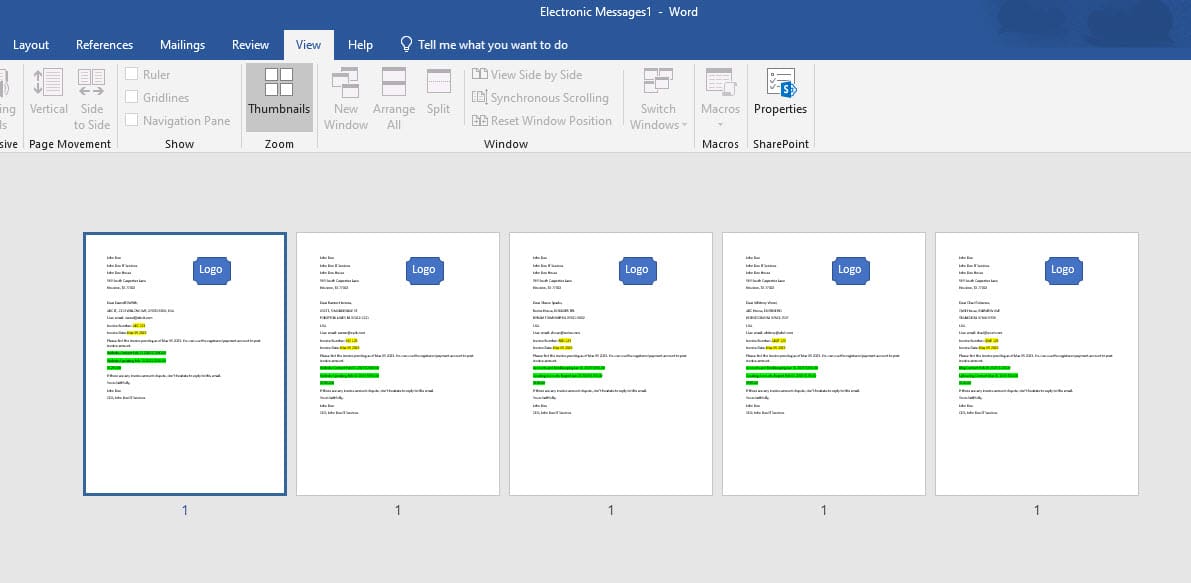The image size is (1191, 583).
Task: Select the second page thumbnail
Action: 398,364
